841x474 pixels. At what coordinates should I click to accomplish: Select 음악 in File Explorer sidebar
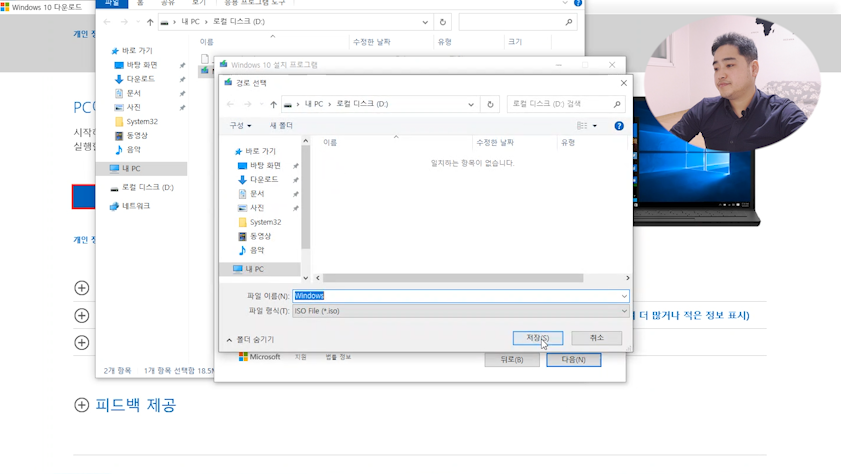pyautogui.click(x=134, y=150)
